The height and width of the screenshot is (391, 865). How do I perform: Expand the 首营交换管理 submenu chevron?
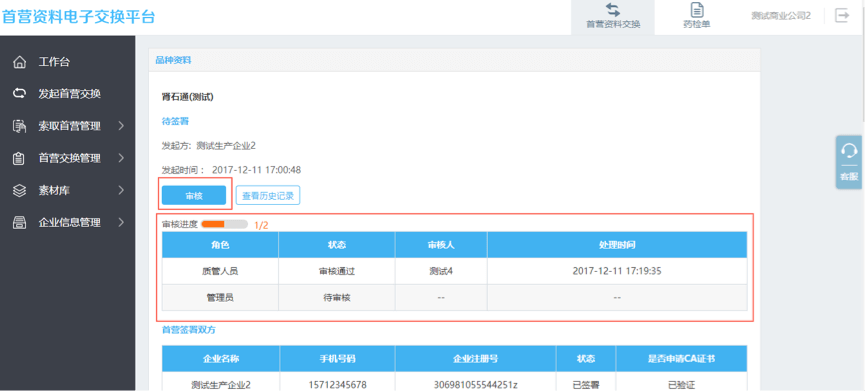(x=121, y=158)
